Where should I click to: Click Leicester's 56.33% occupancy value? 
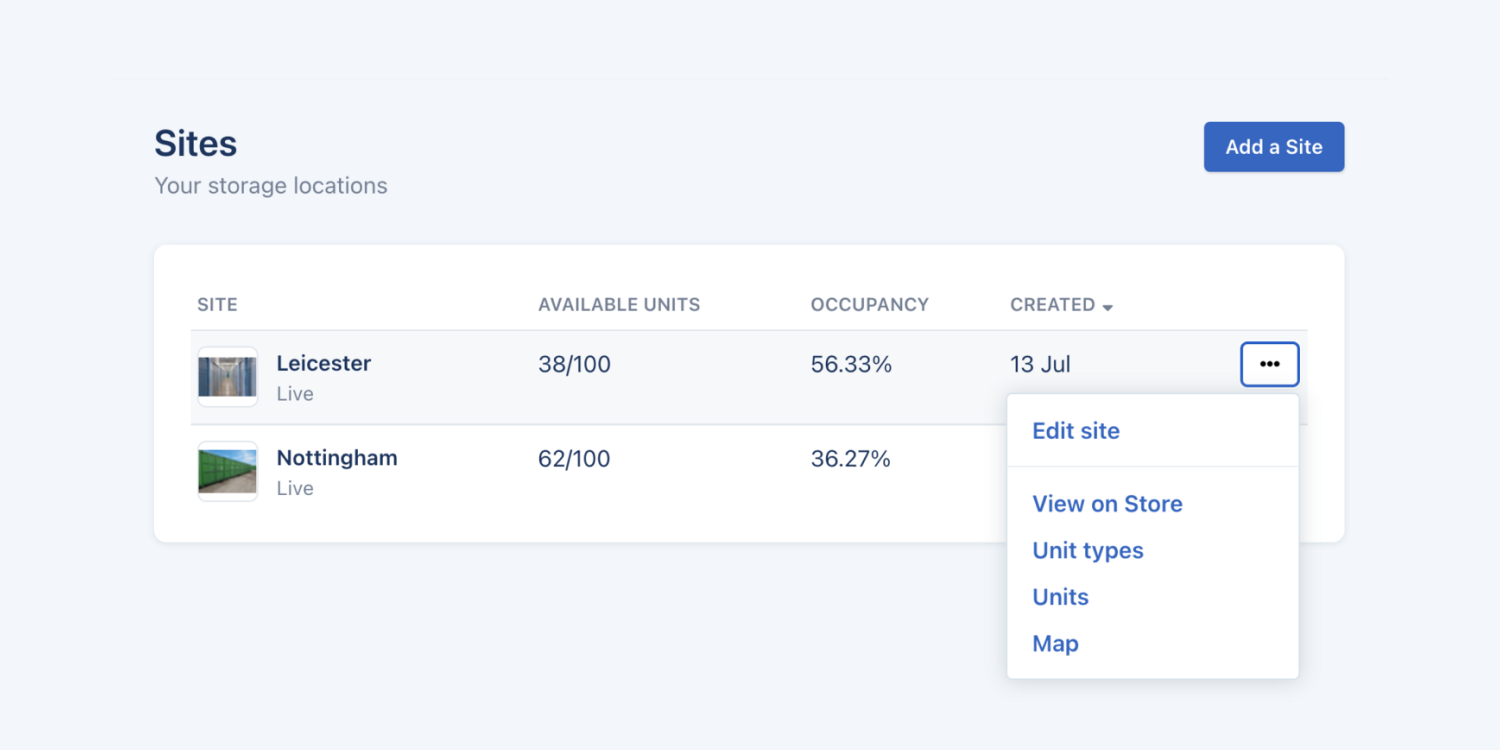[x=851, y=365]
